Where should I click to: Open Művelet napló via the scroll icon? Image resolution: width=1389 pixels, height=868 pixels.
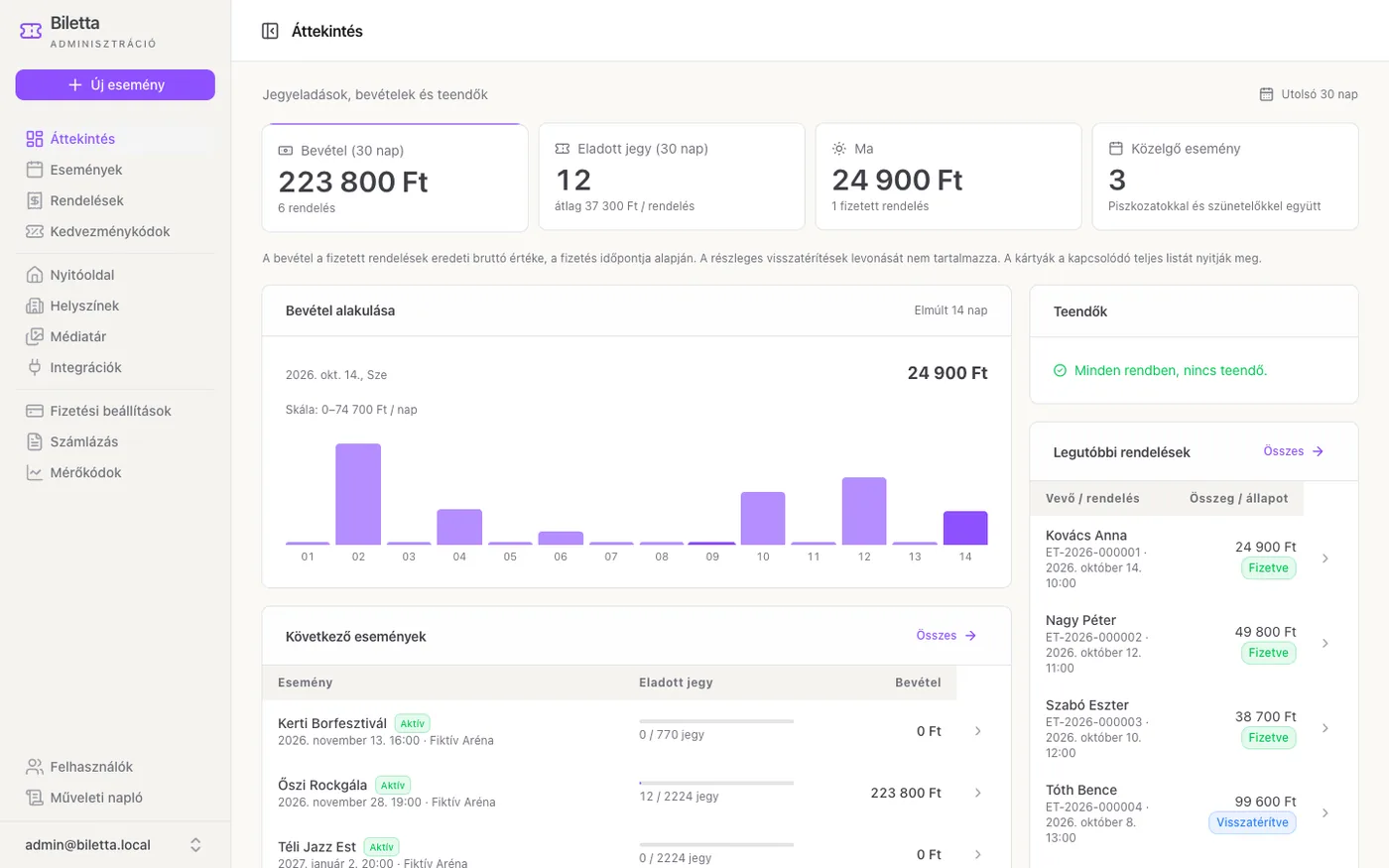(x=35, y=798)
